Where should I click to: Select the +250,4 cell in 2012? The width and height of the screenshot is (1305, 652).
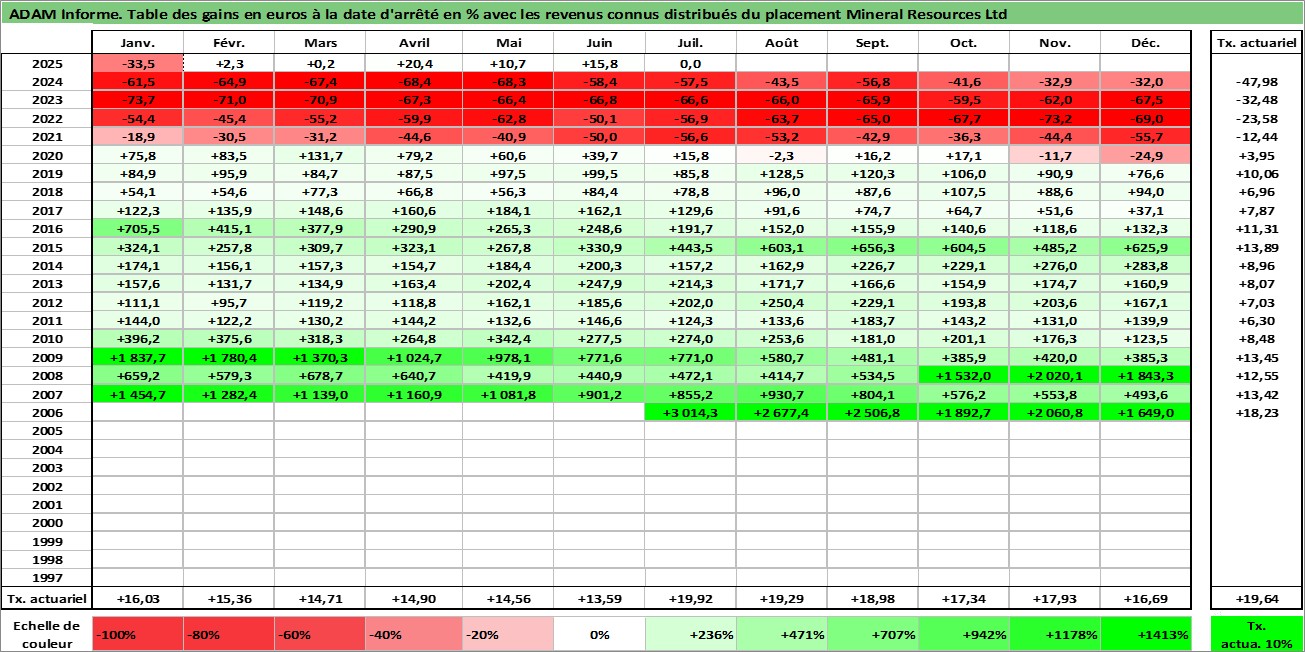tap(782, 302)
